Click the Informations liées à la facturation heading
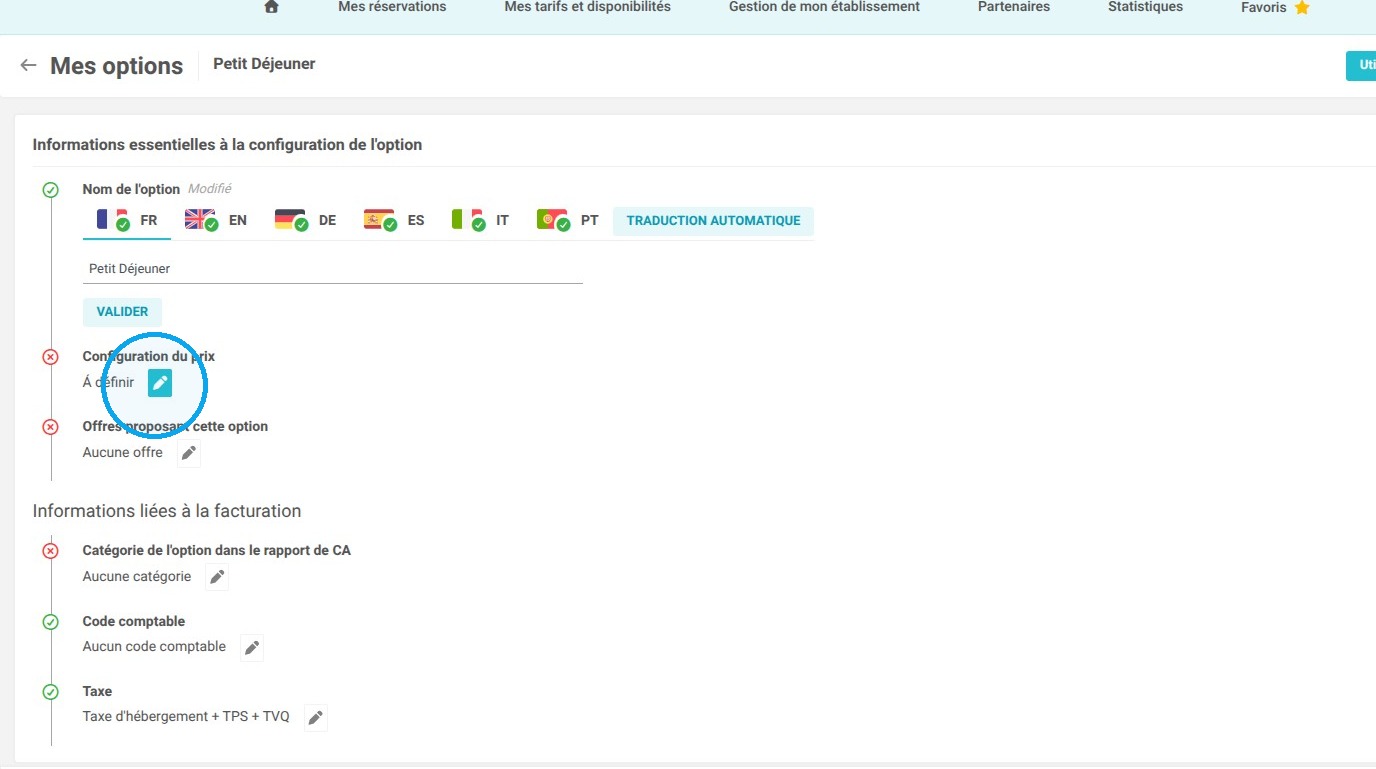Image resolution: width=1376 pixels, height=769 pixels. coord(167,511)
